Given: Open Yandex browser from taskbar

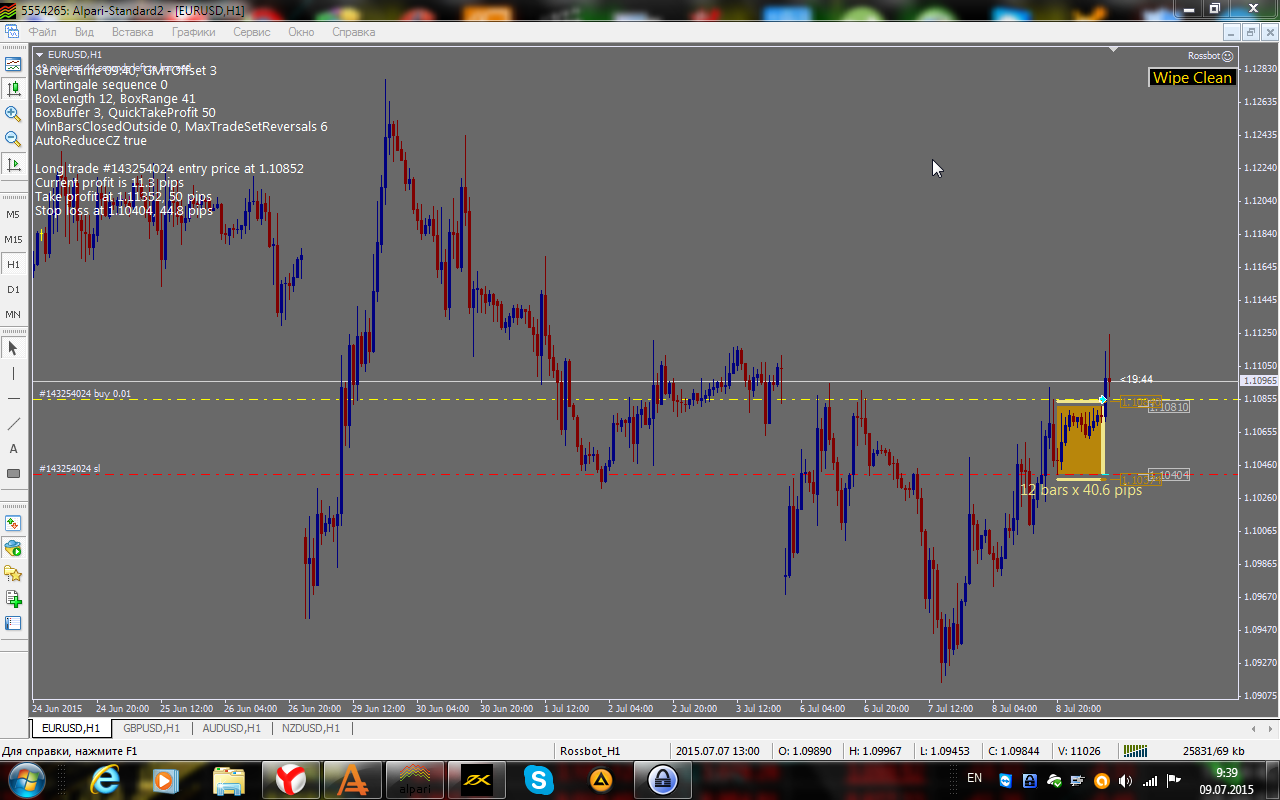Looking at the screenshot, I should click(290, 779).
